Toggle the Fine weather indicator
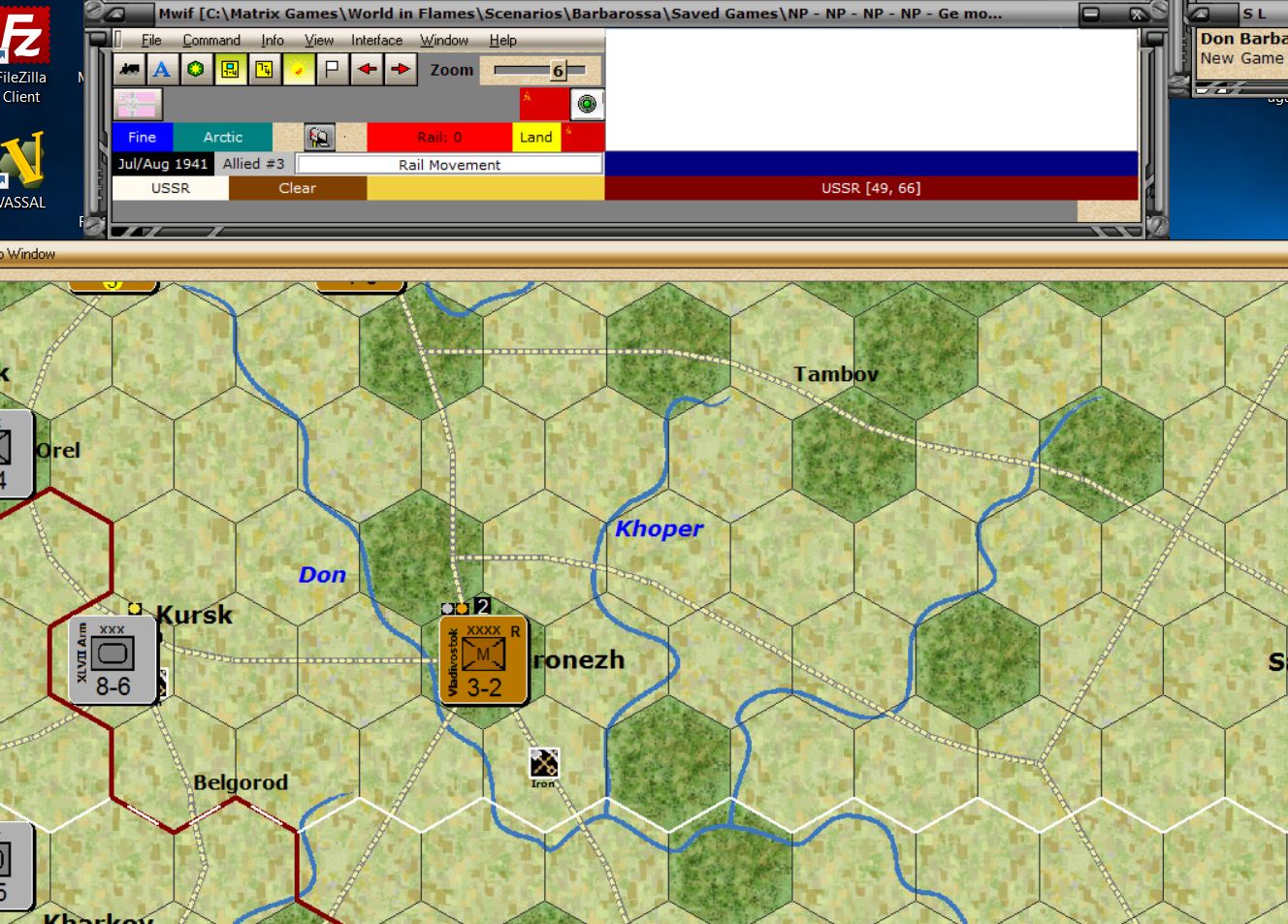 (x=141, y=137)
